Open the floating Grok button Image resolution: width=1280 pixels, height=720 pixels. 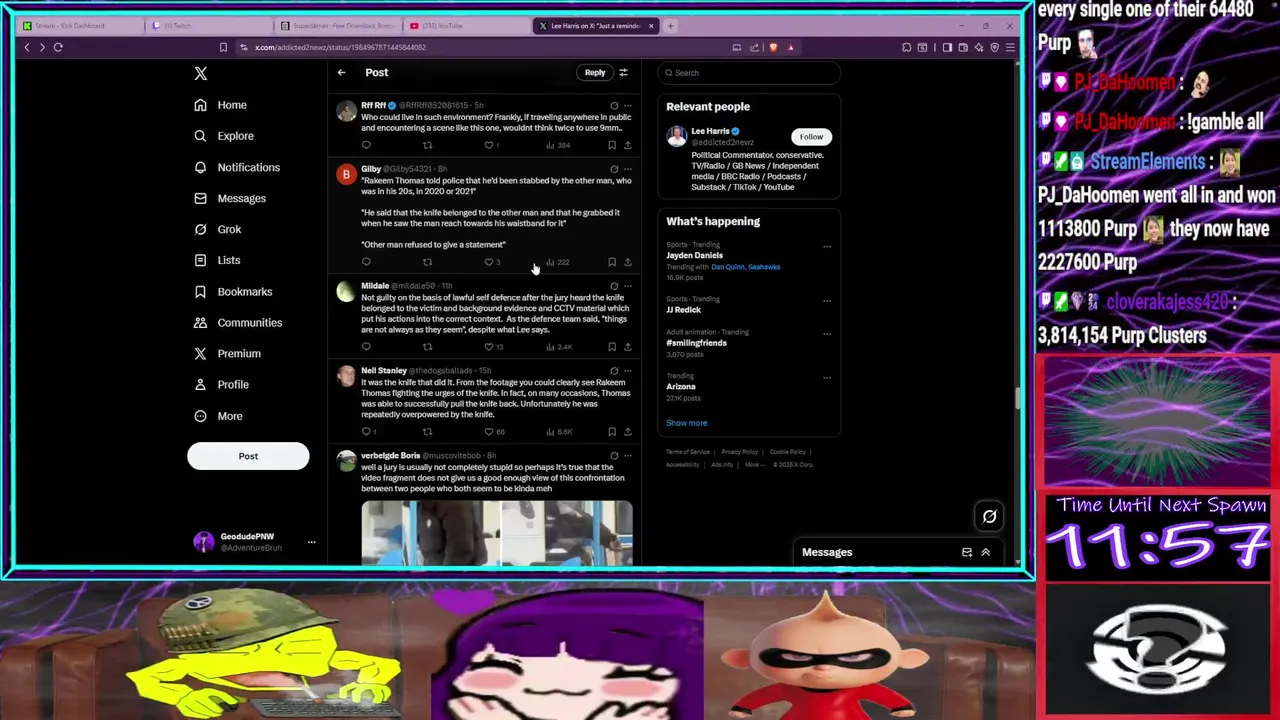[x=990, y=516]
